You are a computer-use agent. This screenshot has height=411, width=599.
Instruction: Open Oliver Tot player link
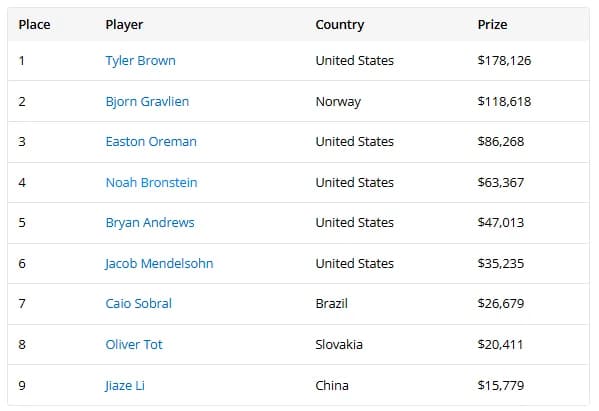134,345
